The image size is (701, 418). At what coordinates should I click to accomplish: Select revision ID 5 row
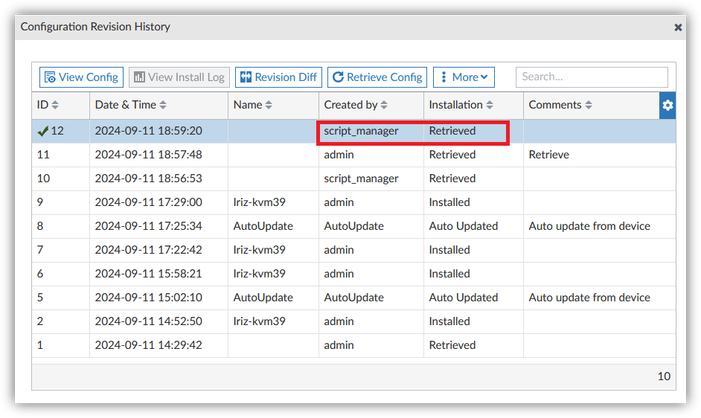tap(353, 297)
